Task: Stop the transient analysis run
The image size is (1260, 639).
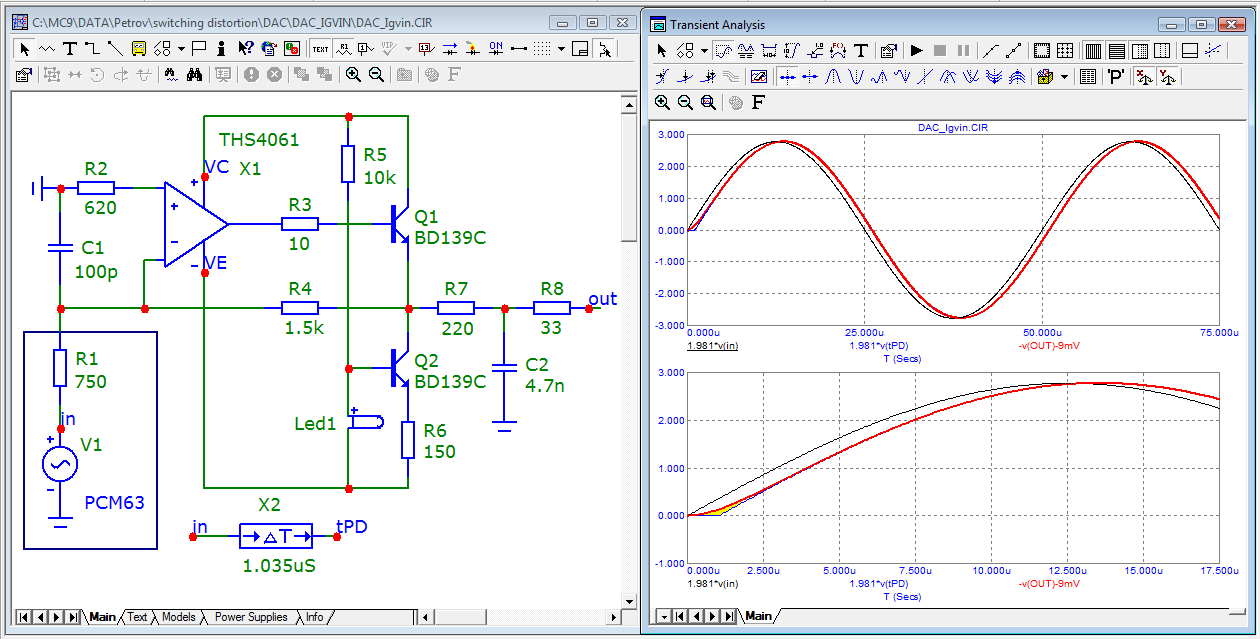Action: pos(939,51)
